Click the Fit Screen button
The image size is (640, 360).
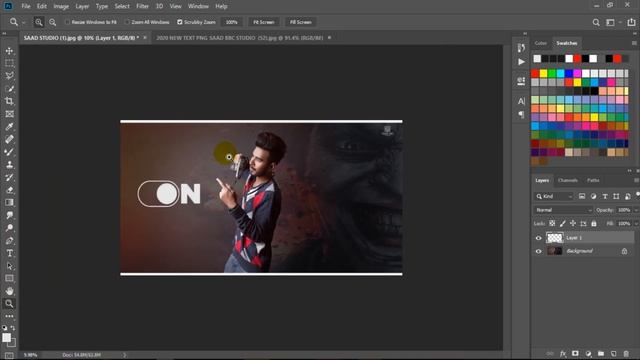tap(264, 22)
